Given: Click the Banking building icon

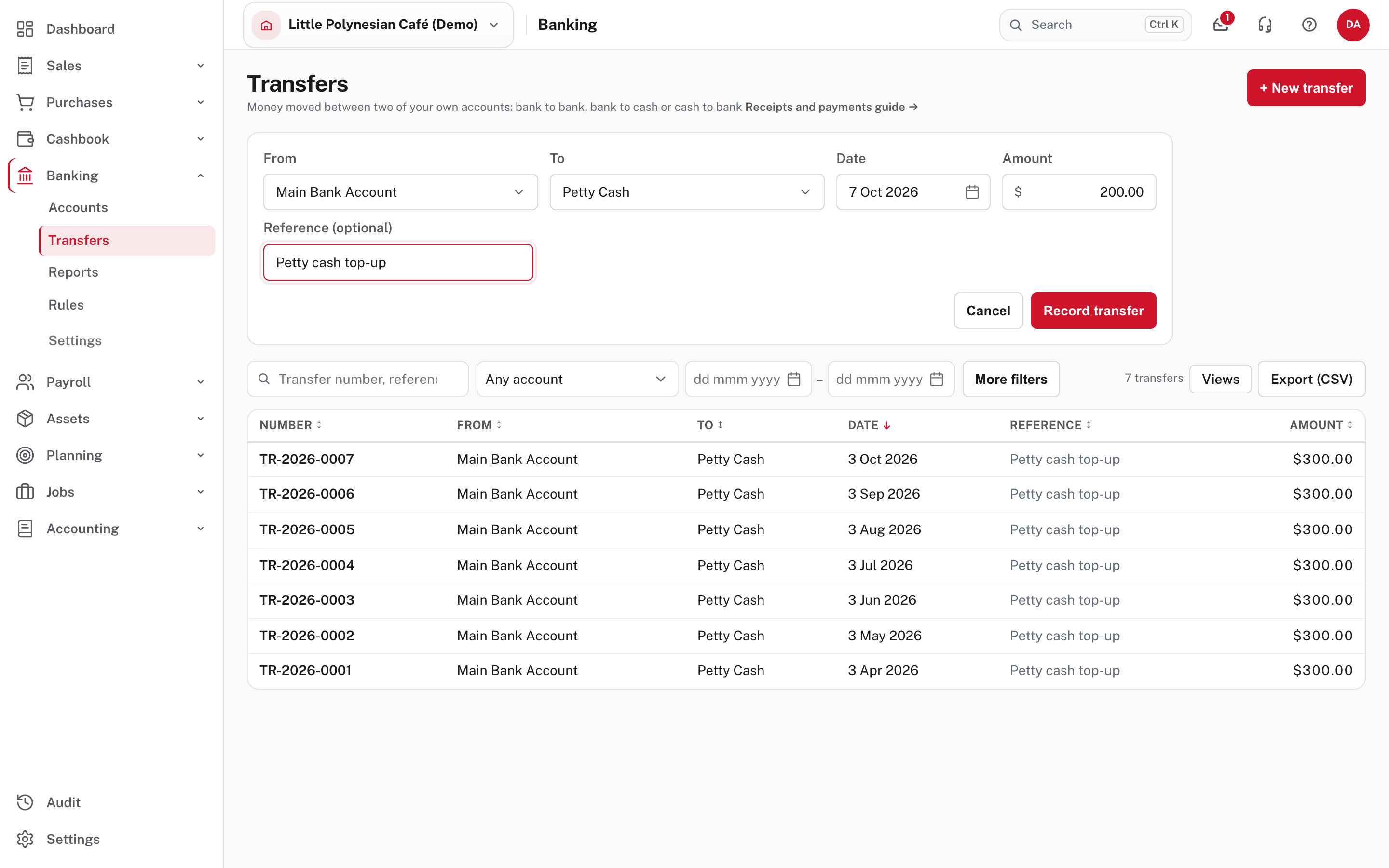Looking at the screenshot, I should pyautogui.click(x=25, y=176).
